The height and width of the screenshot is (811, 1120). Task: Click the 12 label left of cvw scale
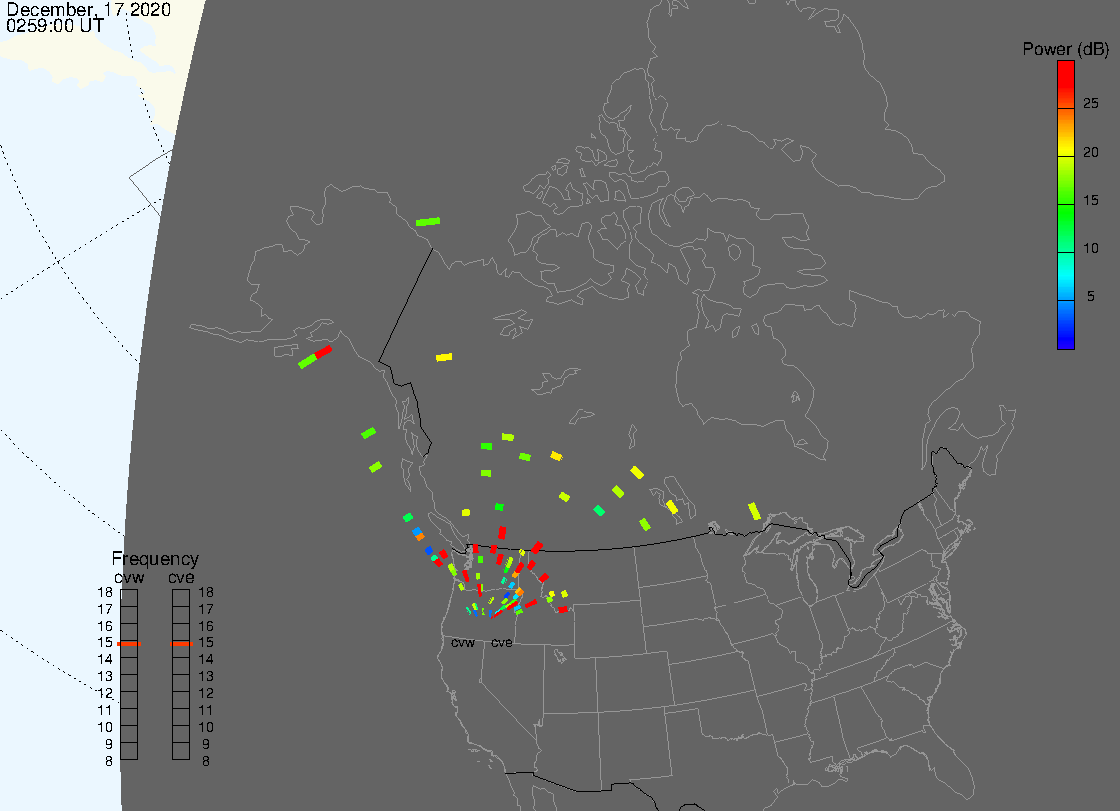click(x=105, y=693)
